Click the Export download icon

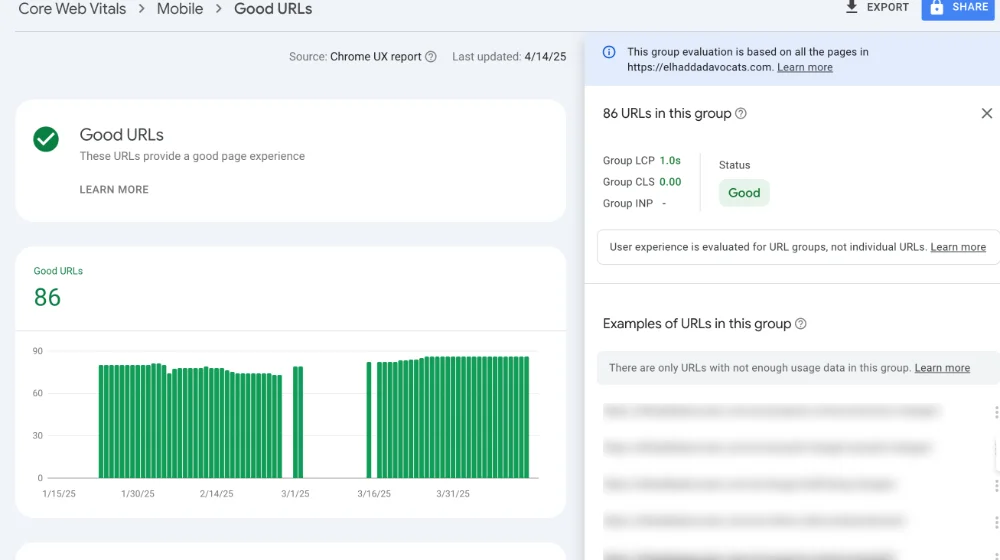click(x=851, y=7)
